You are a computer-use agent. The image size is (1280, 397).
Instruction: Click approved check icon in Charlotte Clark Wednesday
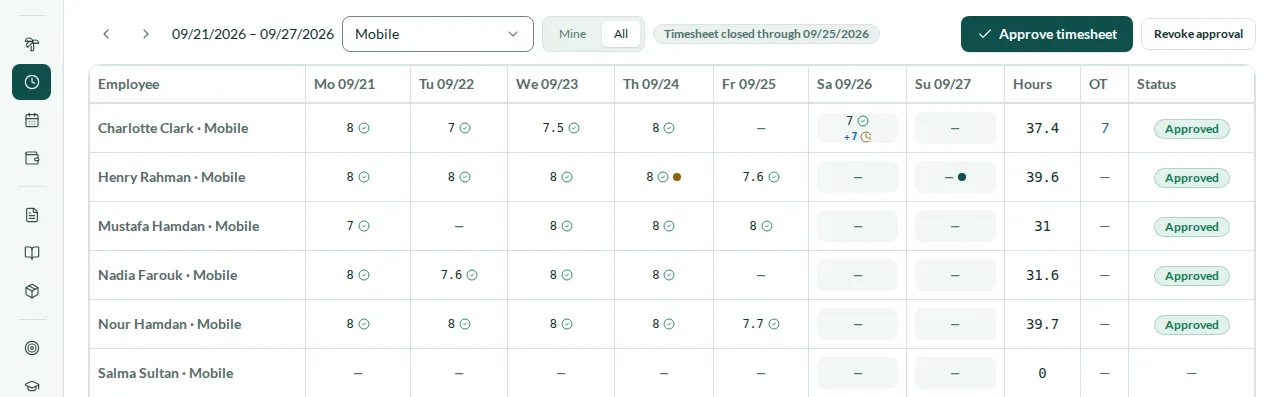tap(574, 128)
